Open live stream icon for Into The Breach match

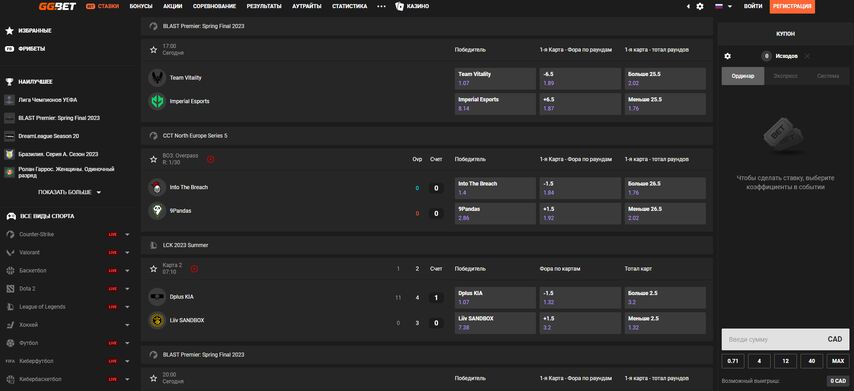[x=210, y=159]
